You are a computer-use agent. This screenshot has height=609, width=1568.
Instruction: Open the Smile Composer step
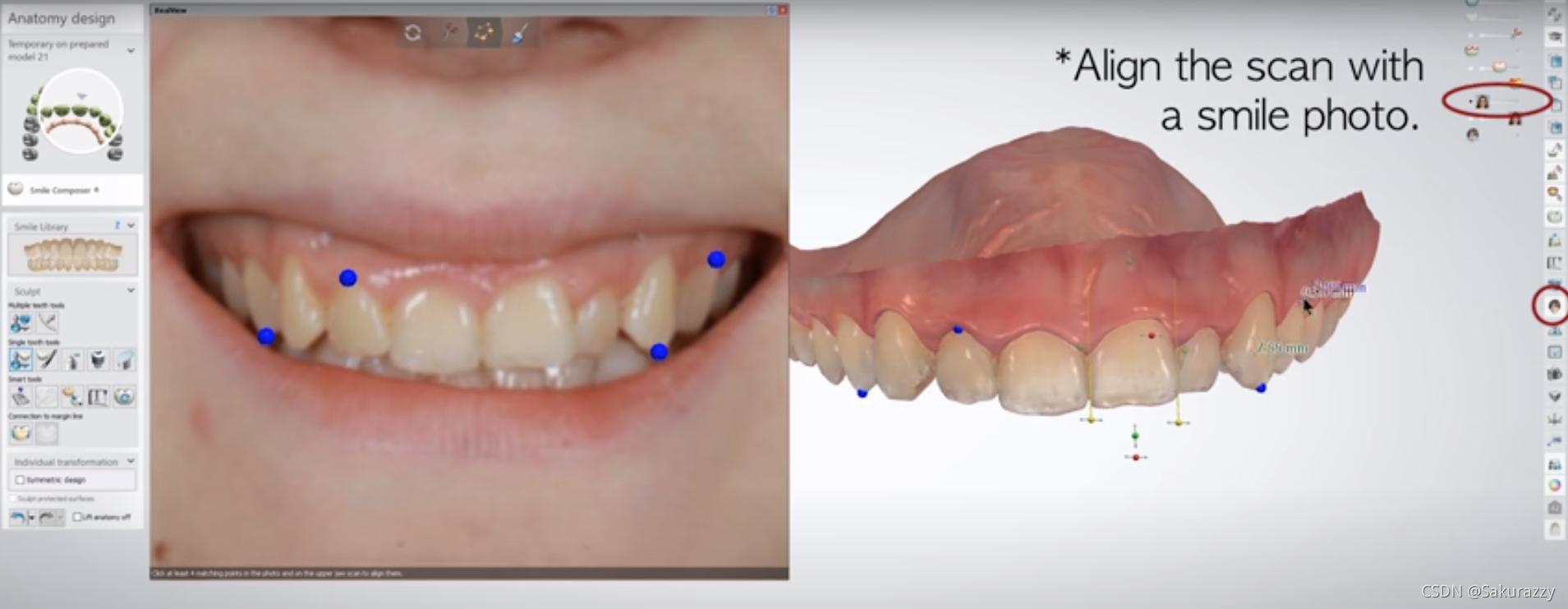(x=72, y=190)
